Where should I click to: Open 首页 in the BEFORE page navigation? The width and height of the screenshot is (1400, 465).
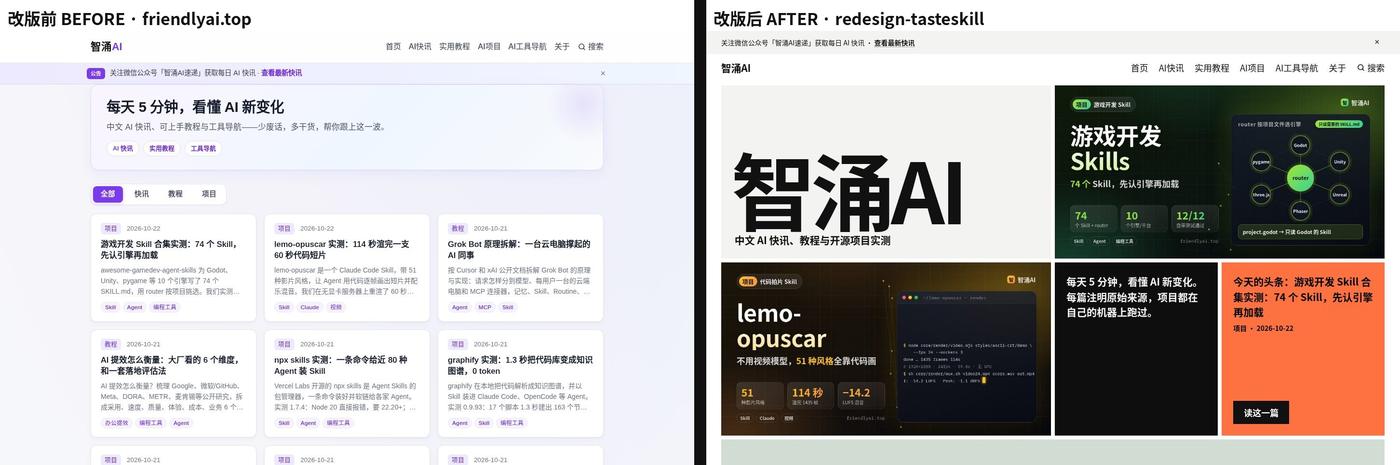[393, 46]
